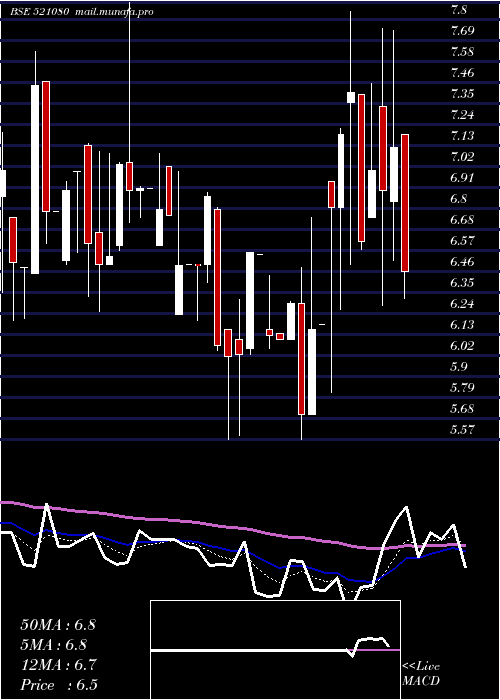Select the 7.02 price axis label
This screenshot has width=500, height=700.
coord(462,157)
